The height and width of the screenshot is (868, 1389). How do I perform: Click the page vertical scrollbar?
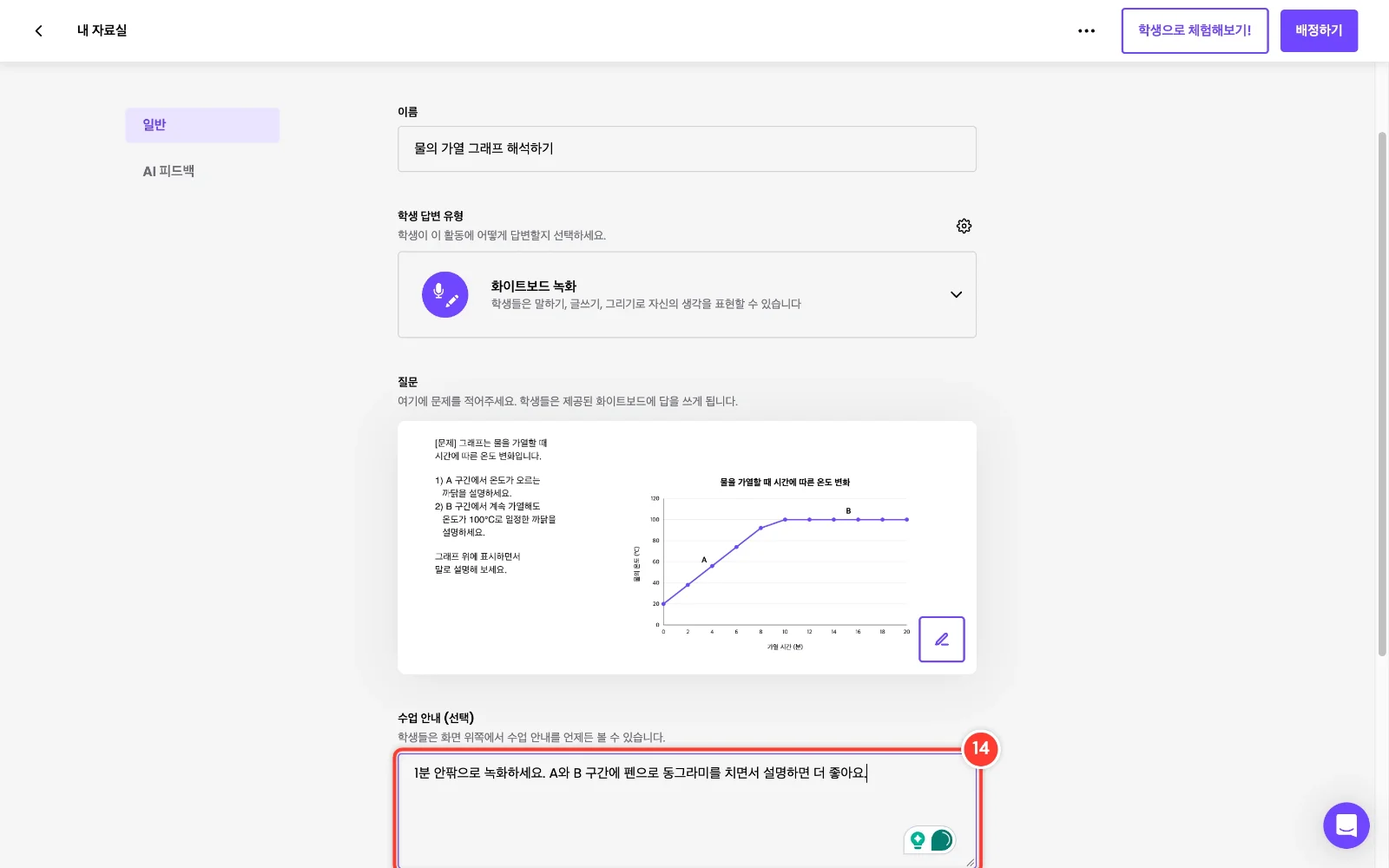(1382, 395)
